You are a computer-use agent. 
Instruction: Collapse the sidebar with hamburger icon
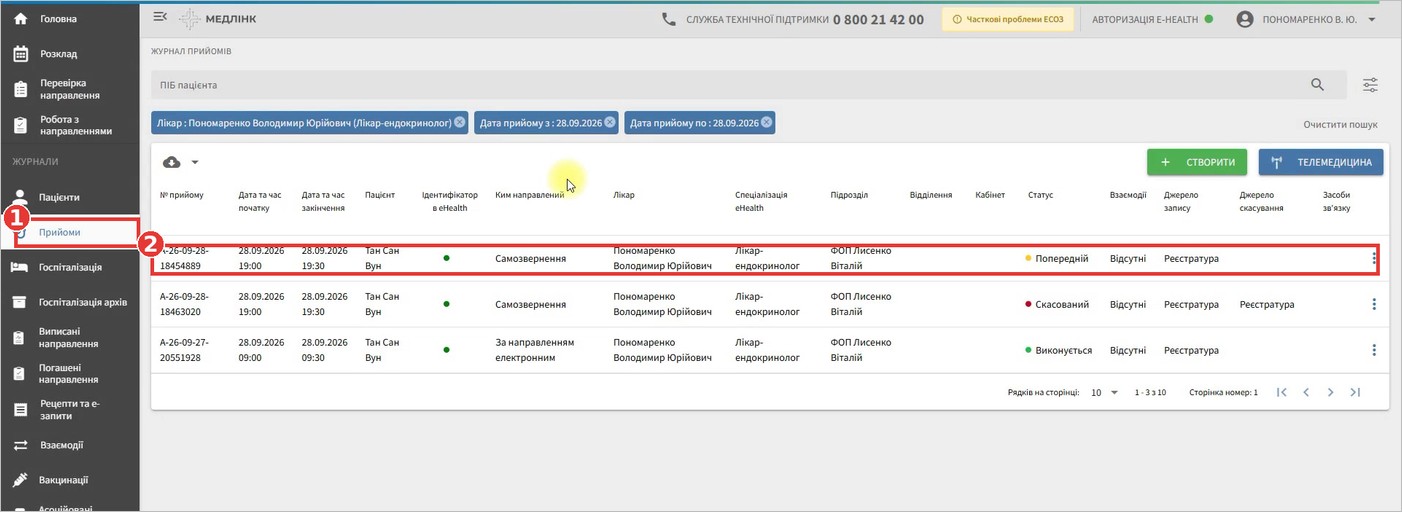coord(160,17)
